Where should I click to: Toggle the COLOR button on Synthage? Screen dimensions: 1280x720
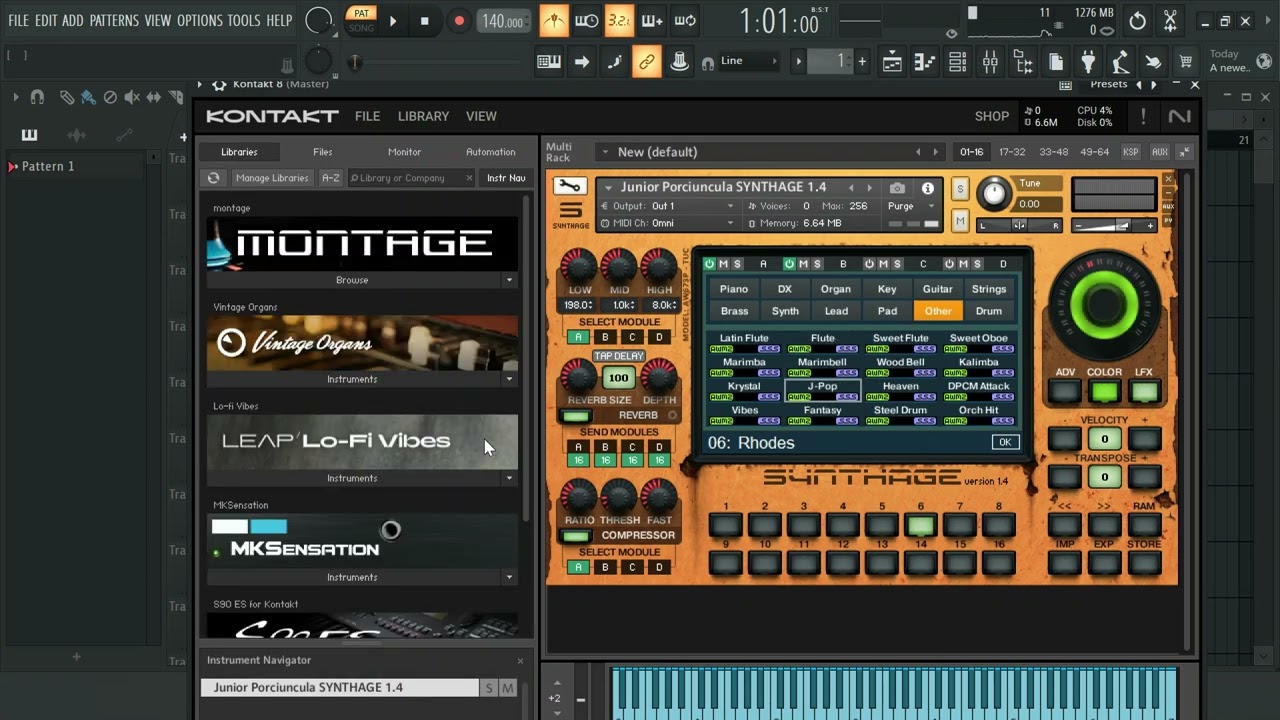coord(1104,392)
